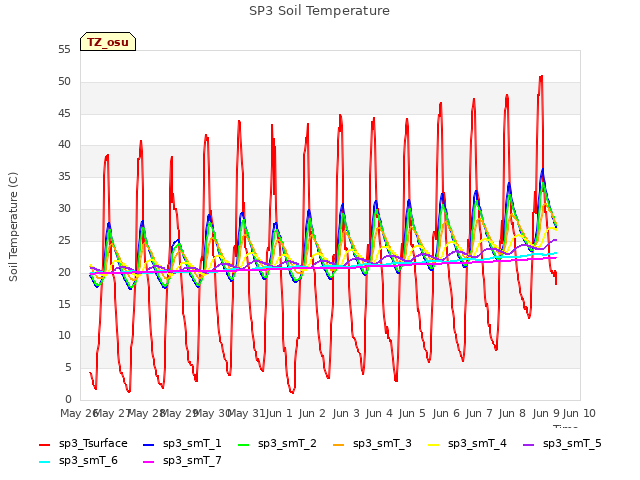
Task: Click the 30 y-axis tick label
Action: coord(64,209)
